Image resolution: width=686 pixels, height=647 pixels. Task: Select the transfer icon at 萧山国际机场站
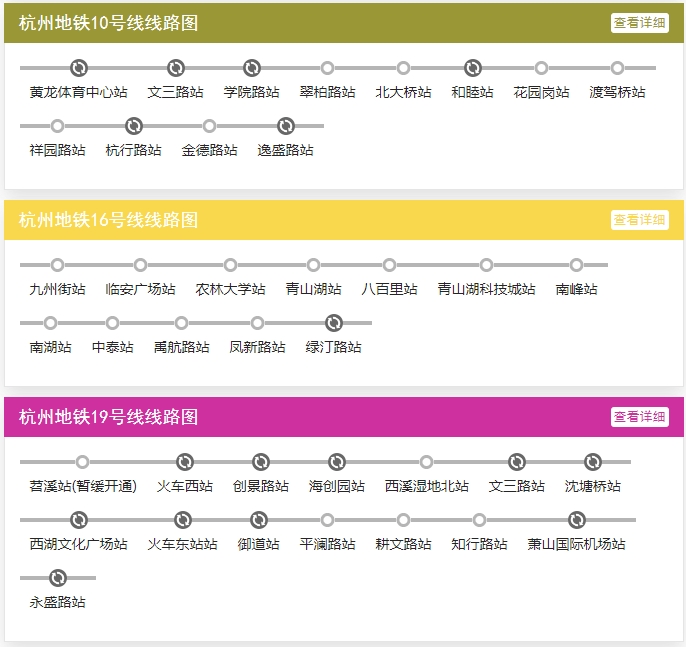pyautogui.click(x=577, y=520)
